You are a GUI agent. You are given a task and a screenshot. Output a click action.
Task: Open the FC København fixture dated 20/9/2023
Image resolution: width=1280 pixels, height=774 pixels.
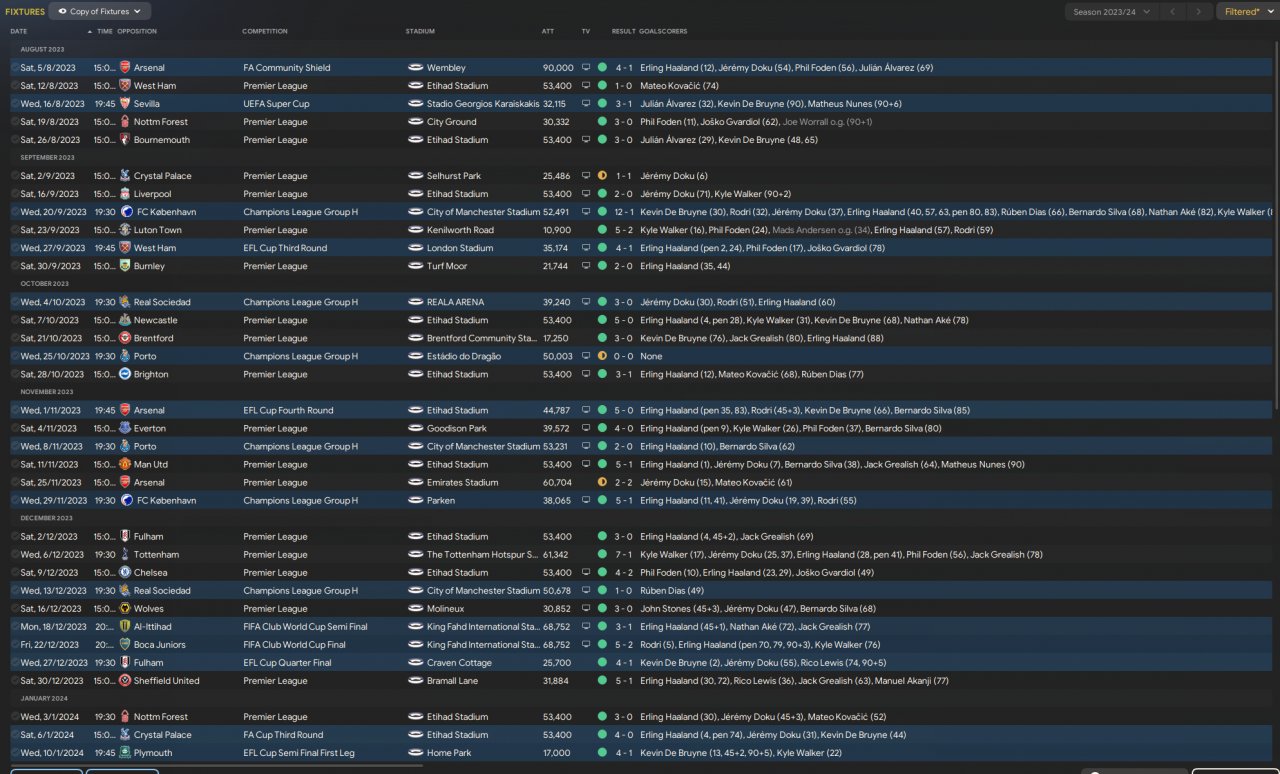[x=640, y=212]
